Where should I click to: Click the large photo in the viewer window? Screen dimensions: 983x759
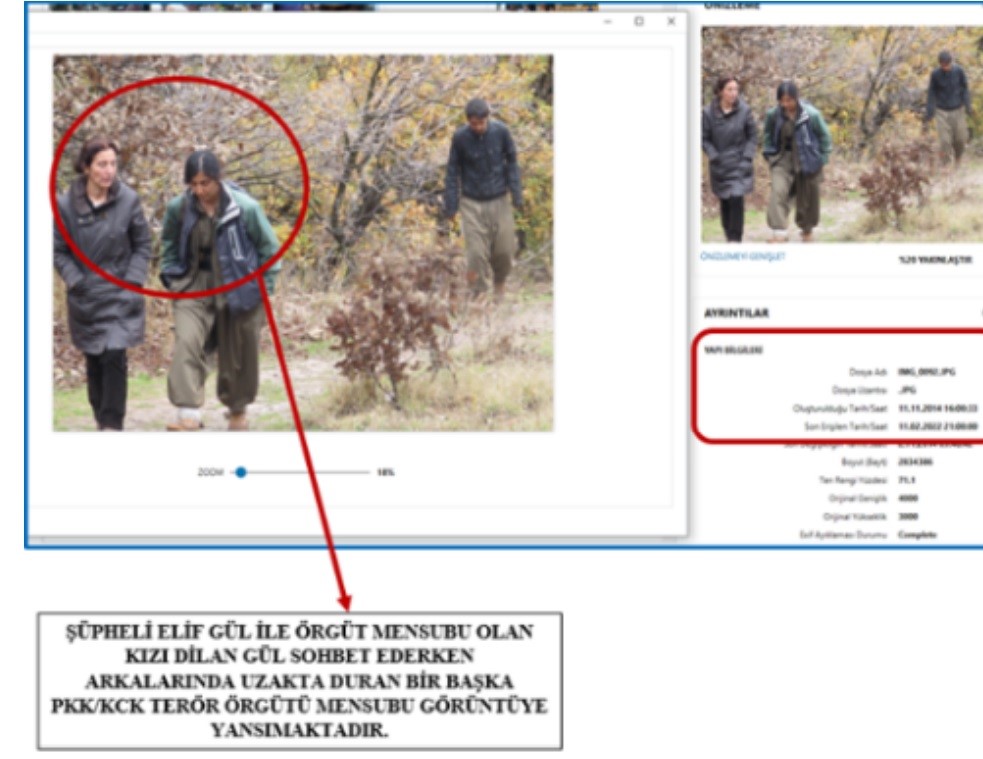tap(302, 243)
